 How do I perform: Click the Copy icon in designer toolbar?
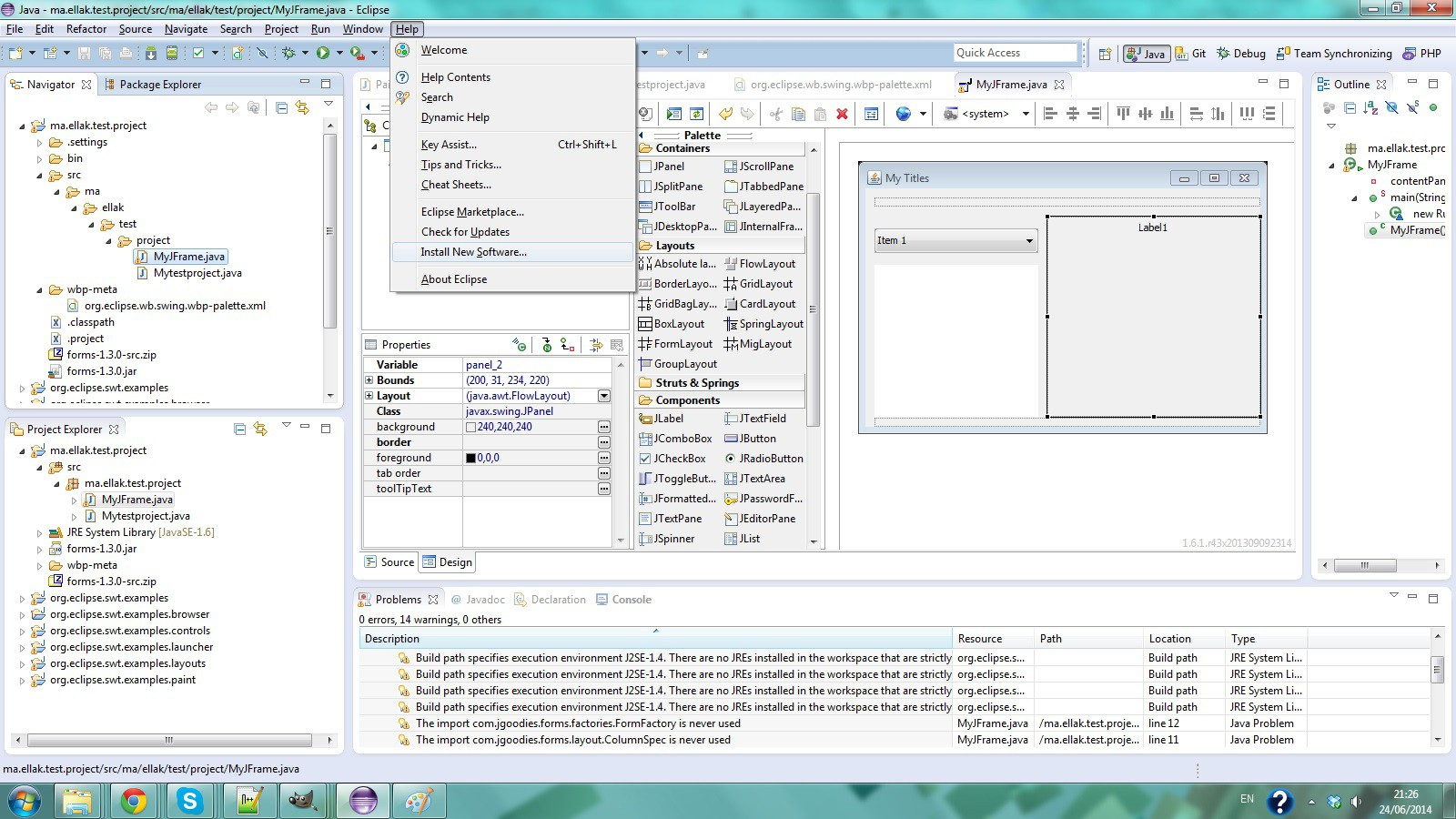[x=798, y=114]
